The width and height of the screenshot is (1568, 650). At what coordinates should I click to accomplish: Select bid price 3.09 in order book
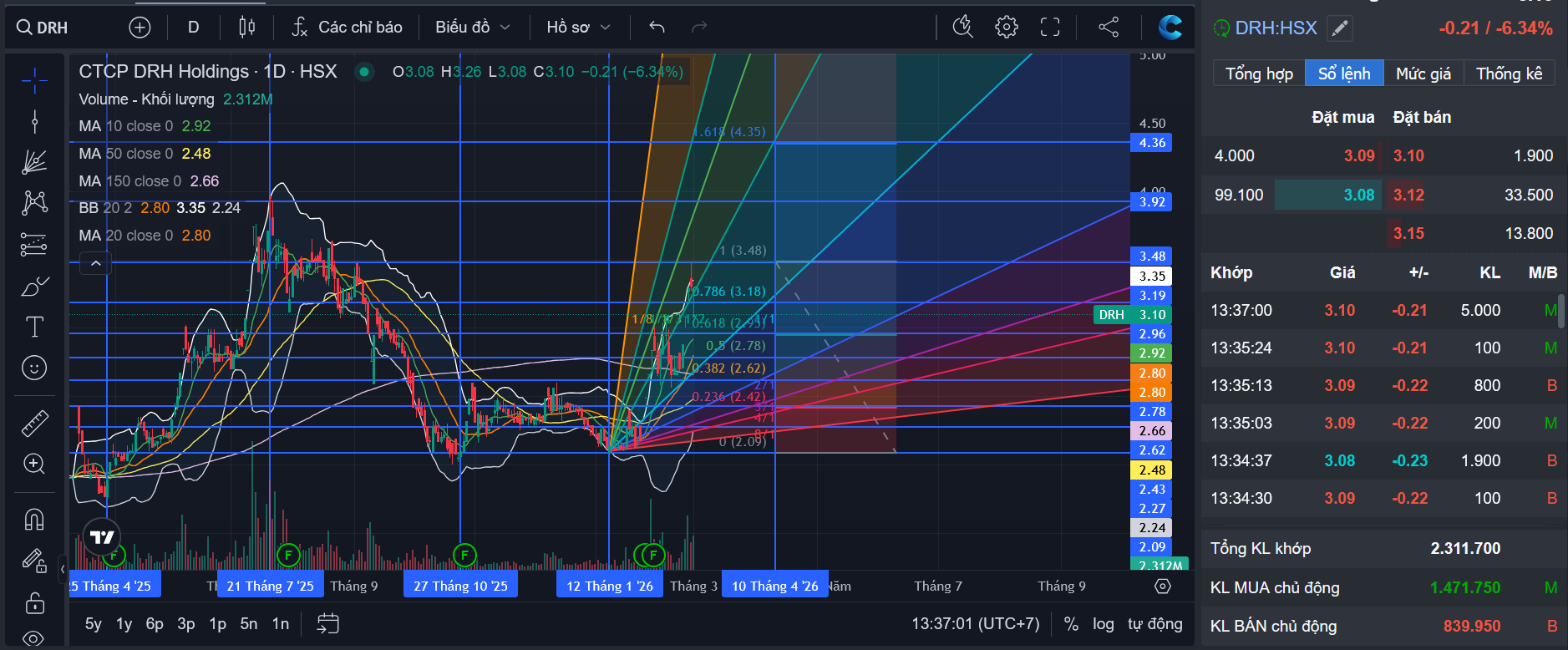[x=1359, y=155]
